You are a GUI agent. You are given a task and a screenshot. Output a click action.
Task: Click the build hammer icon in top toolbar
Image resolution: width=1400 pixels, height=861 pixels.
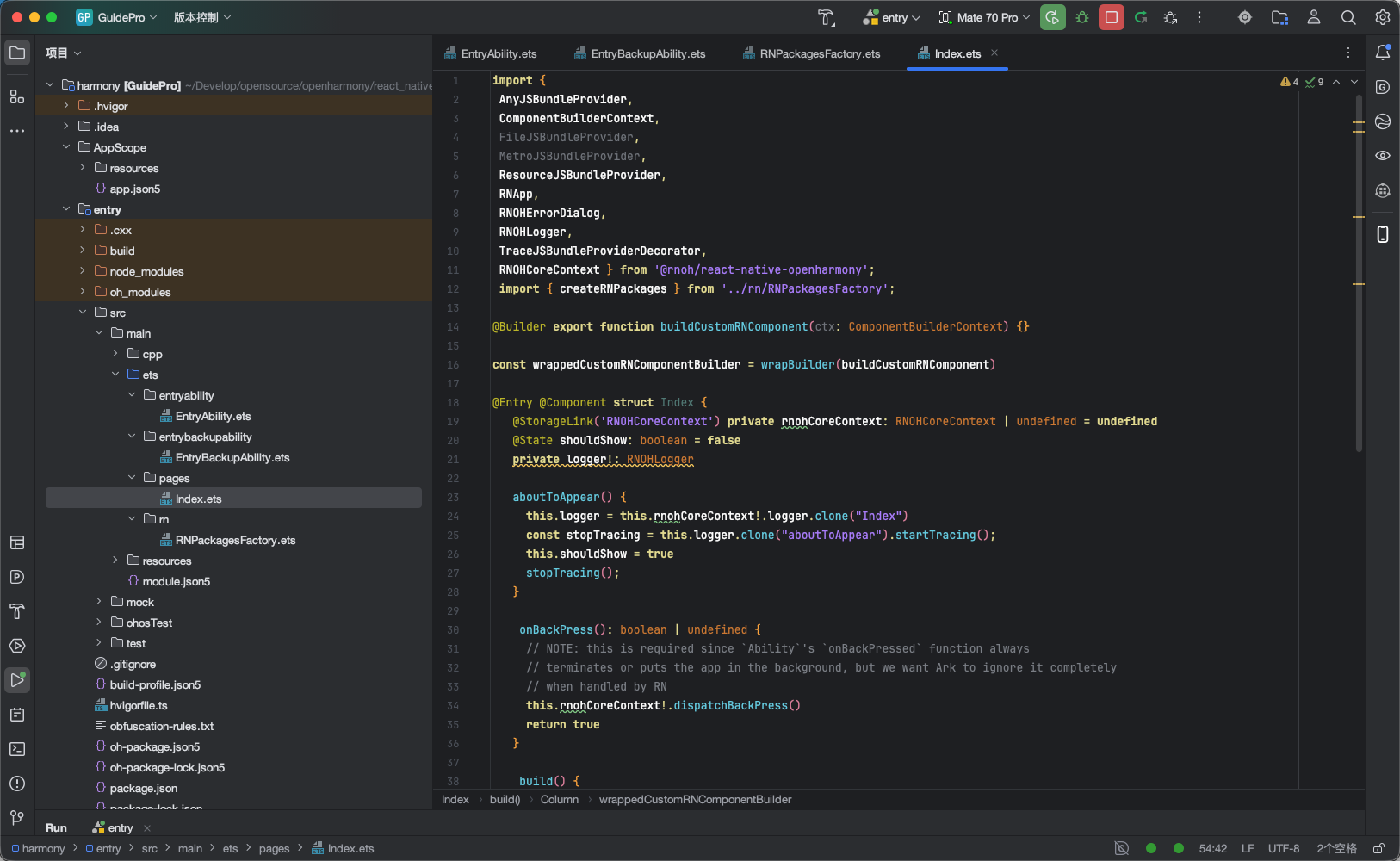[x=827, y=17]
